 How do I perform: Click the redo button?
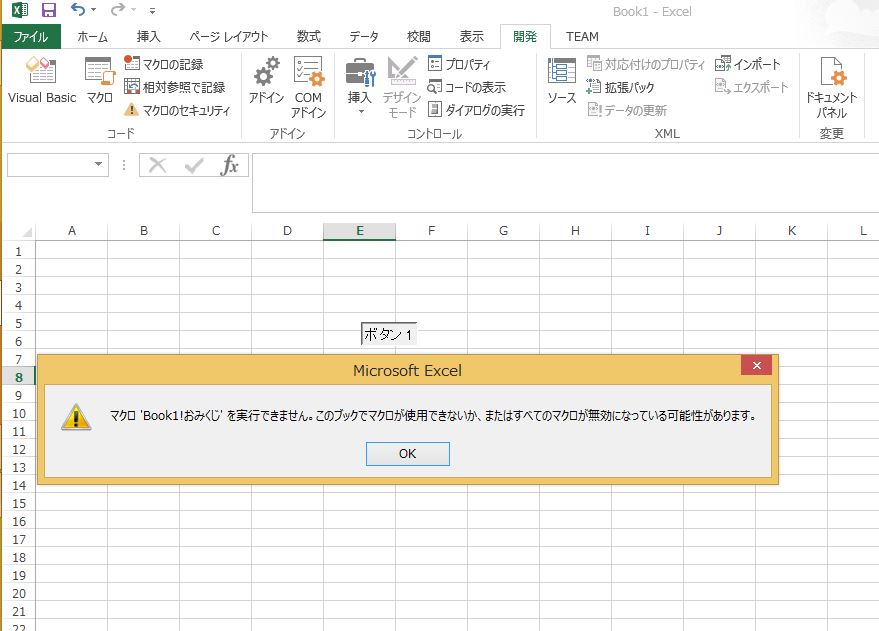(118, 10)
